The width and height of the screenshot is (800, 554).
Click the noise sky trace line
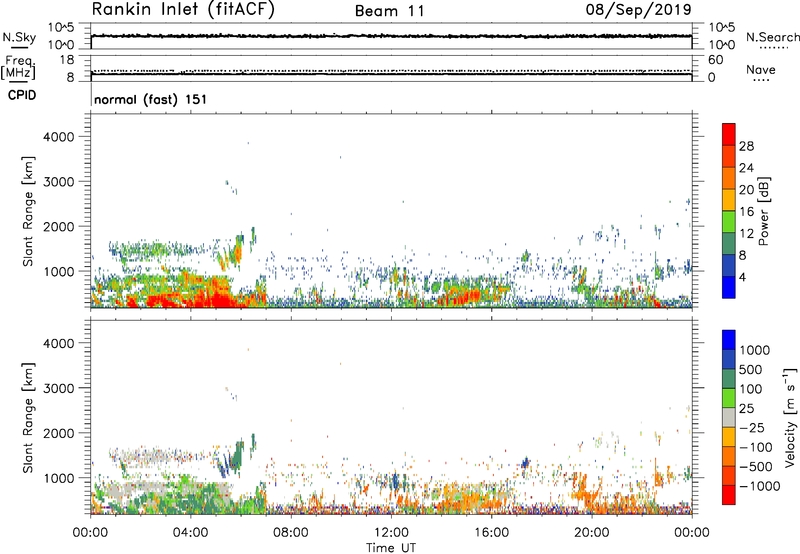391,36
